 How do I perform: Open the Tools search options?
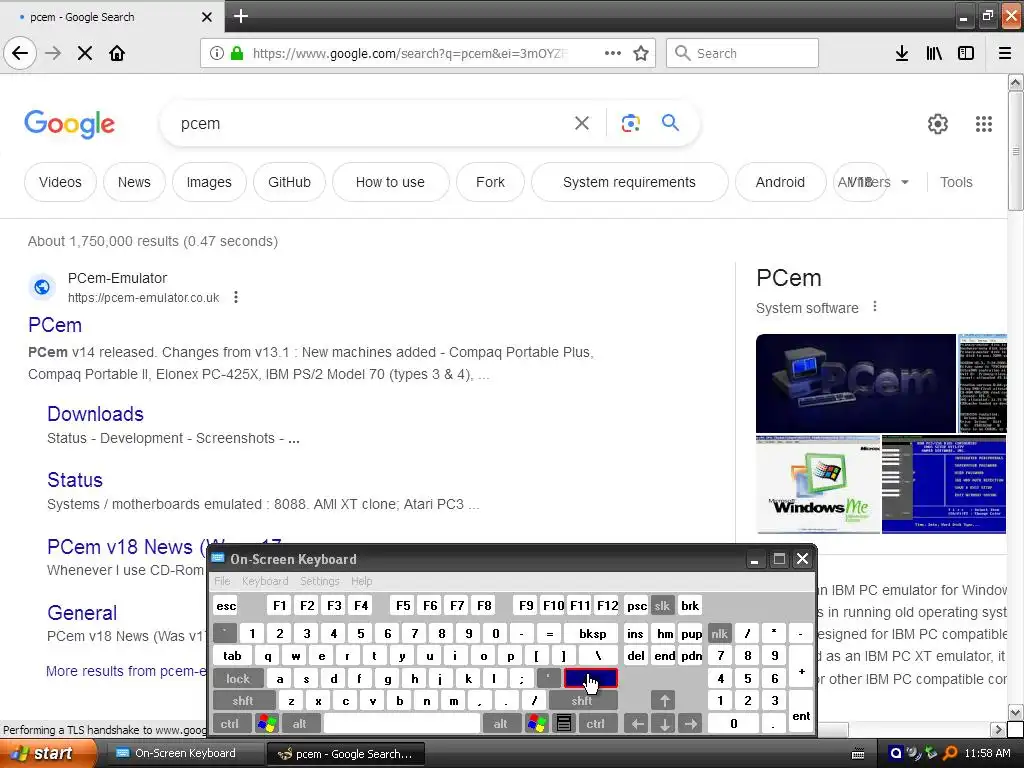coord(956,182)
